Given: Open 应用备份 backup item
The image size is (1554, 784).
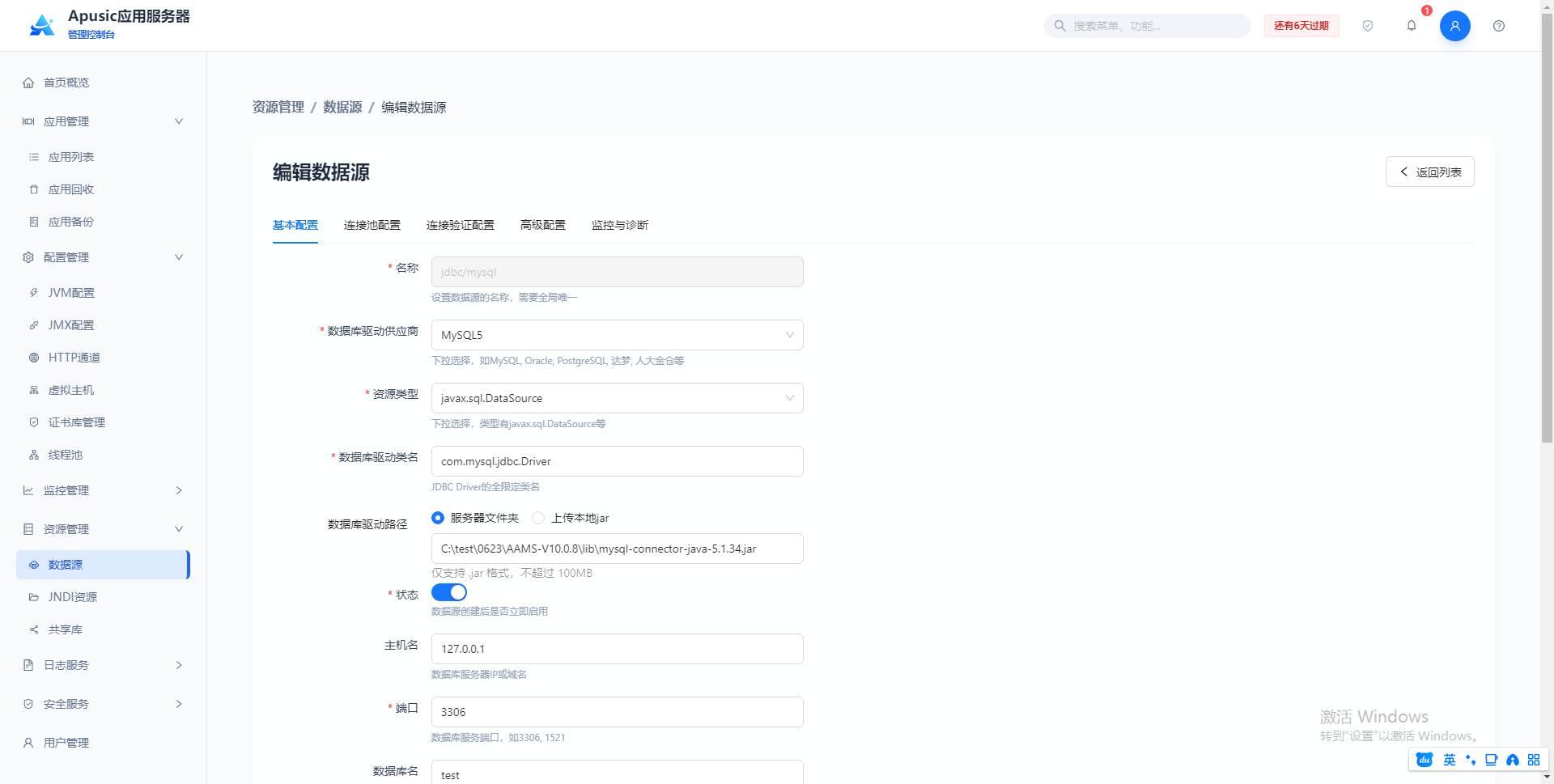Looking at the screenshot, I should (x=104, y=222).
